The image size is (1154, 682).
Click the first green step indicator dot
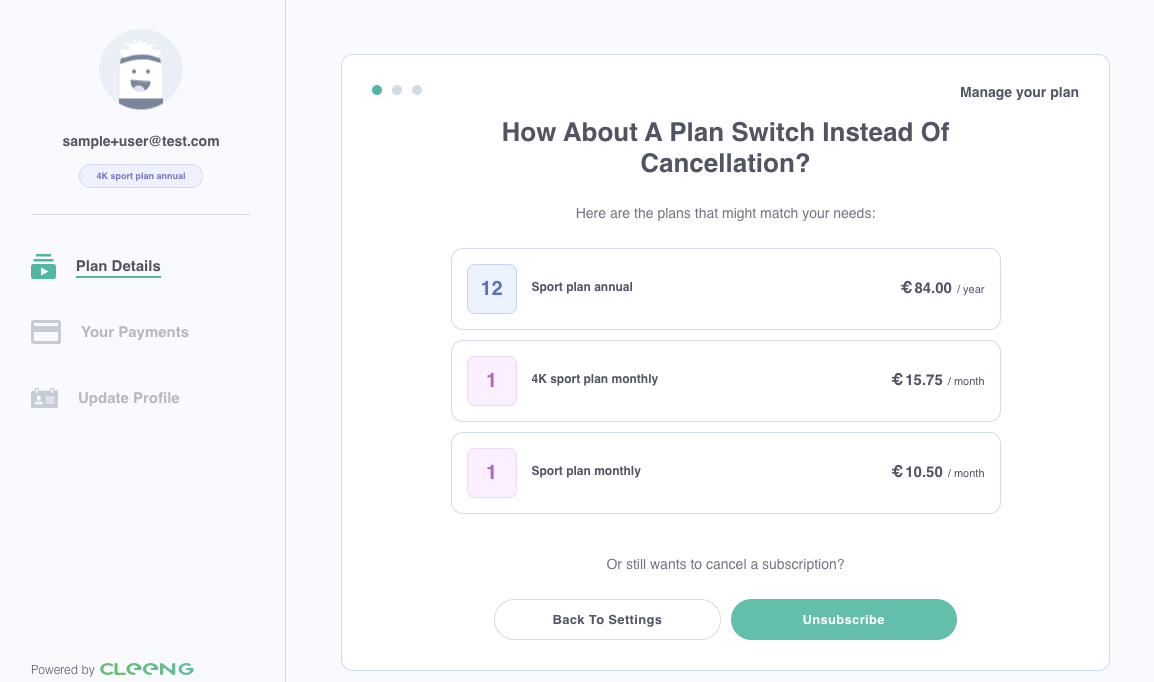click(x=377, y=90)
